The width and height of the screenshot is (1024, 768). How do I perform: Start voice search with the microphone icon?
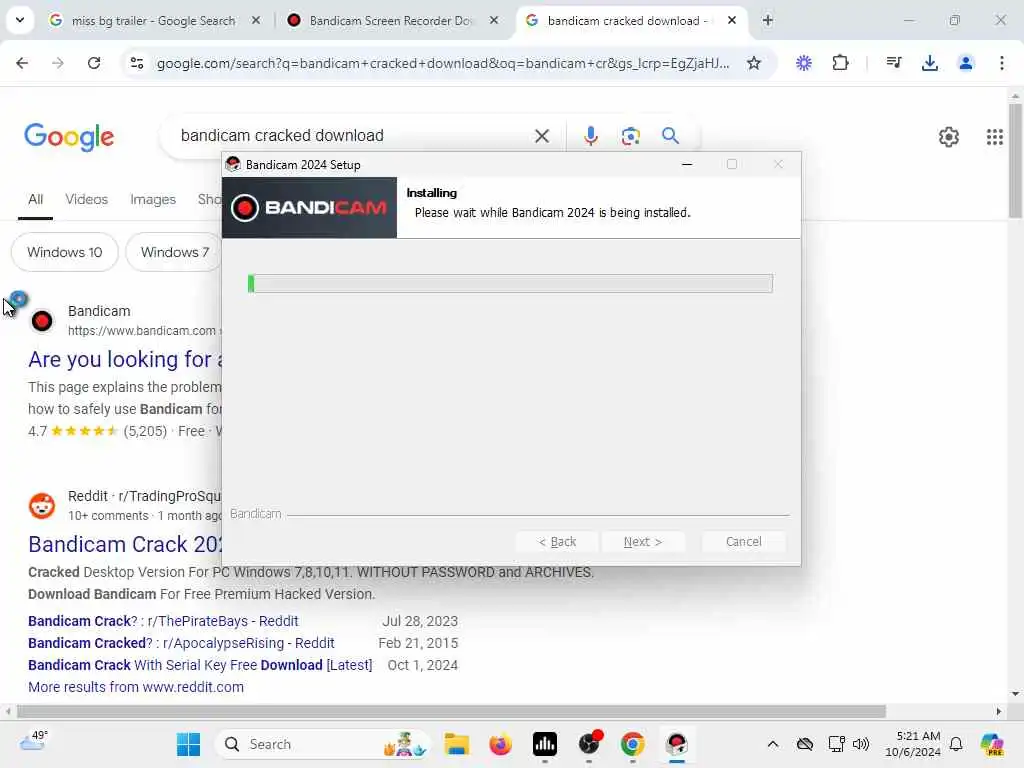pyautogui.click(x=590, y=136)
